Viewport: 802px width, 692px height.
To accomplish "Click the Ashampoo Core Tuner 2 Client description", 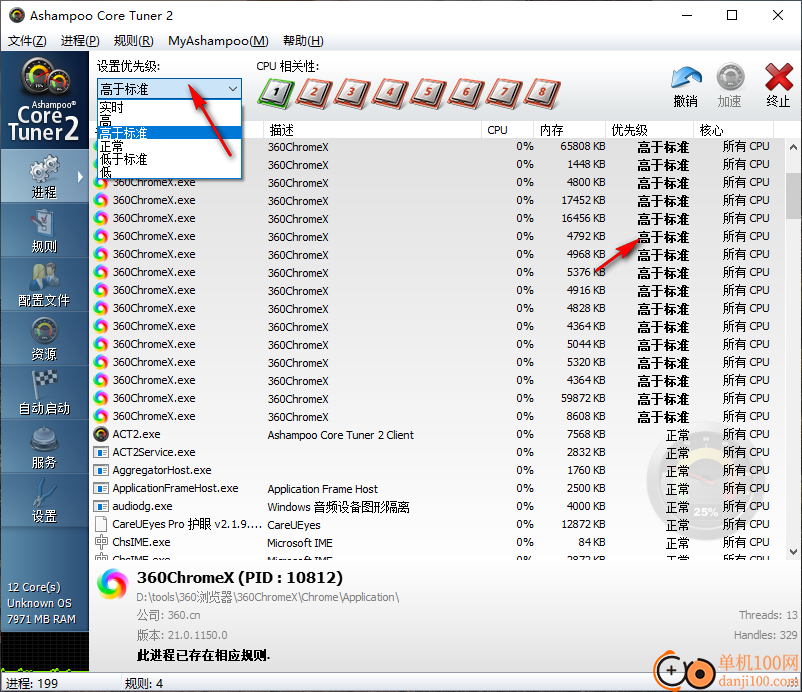I will tap(341, 435).
